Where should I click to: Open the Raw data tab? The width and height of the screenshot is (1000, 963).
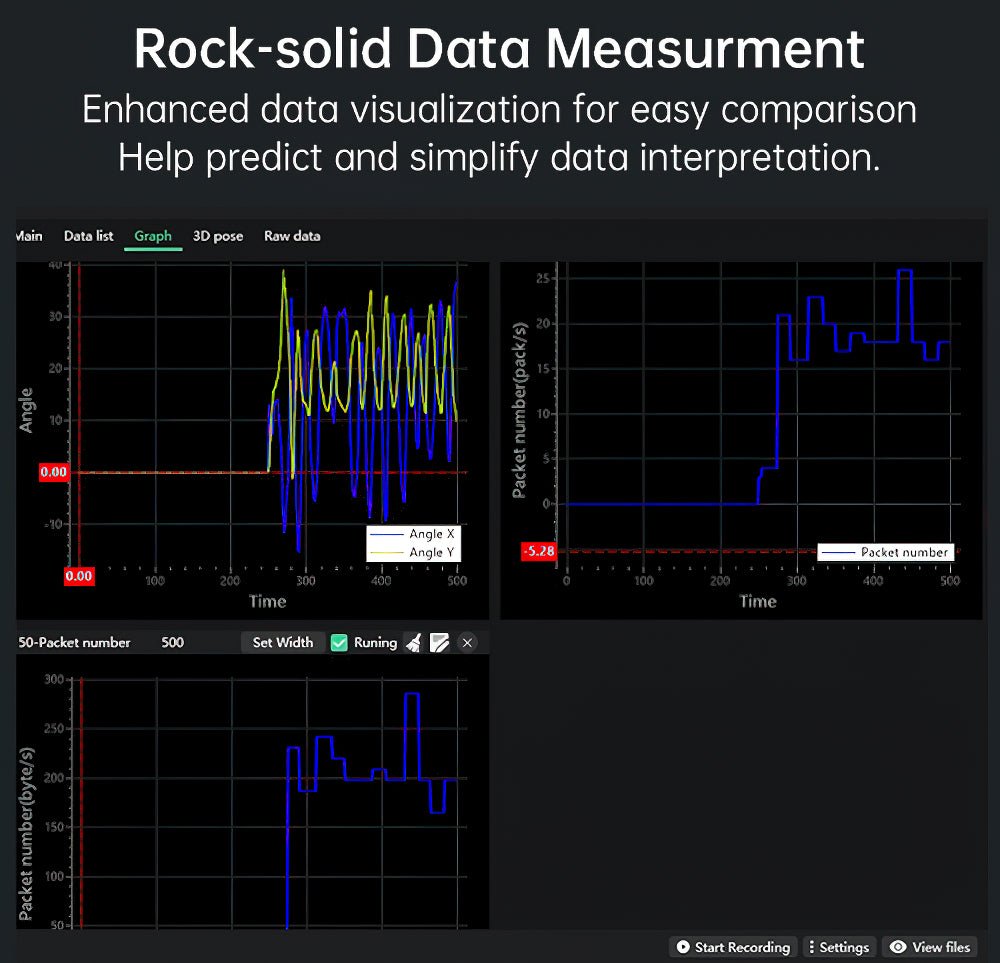pyautogui.click(x=292, y=236)
